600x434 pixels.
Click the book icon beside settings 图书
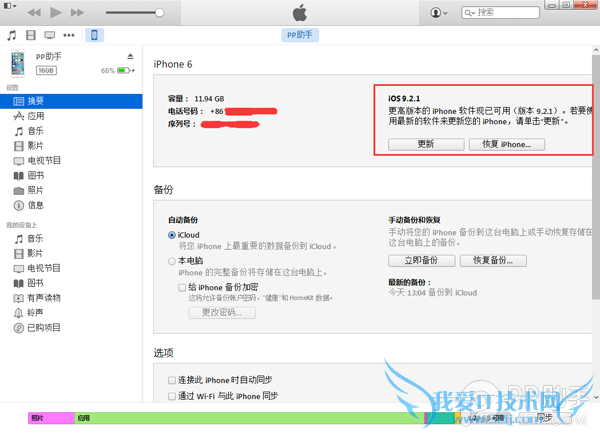point(19,176)
